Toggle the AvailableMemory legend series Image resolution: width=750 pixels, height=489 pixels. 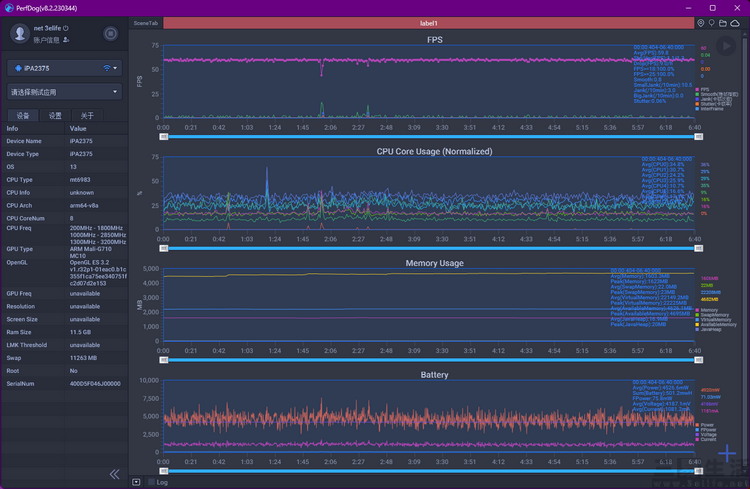[716, 324]
